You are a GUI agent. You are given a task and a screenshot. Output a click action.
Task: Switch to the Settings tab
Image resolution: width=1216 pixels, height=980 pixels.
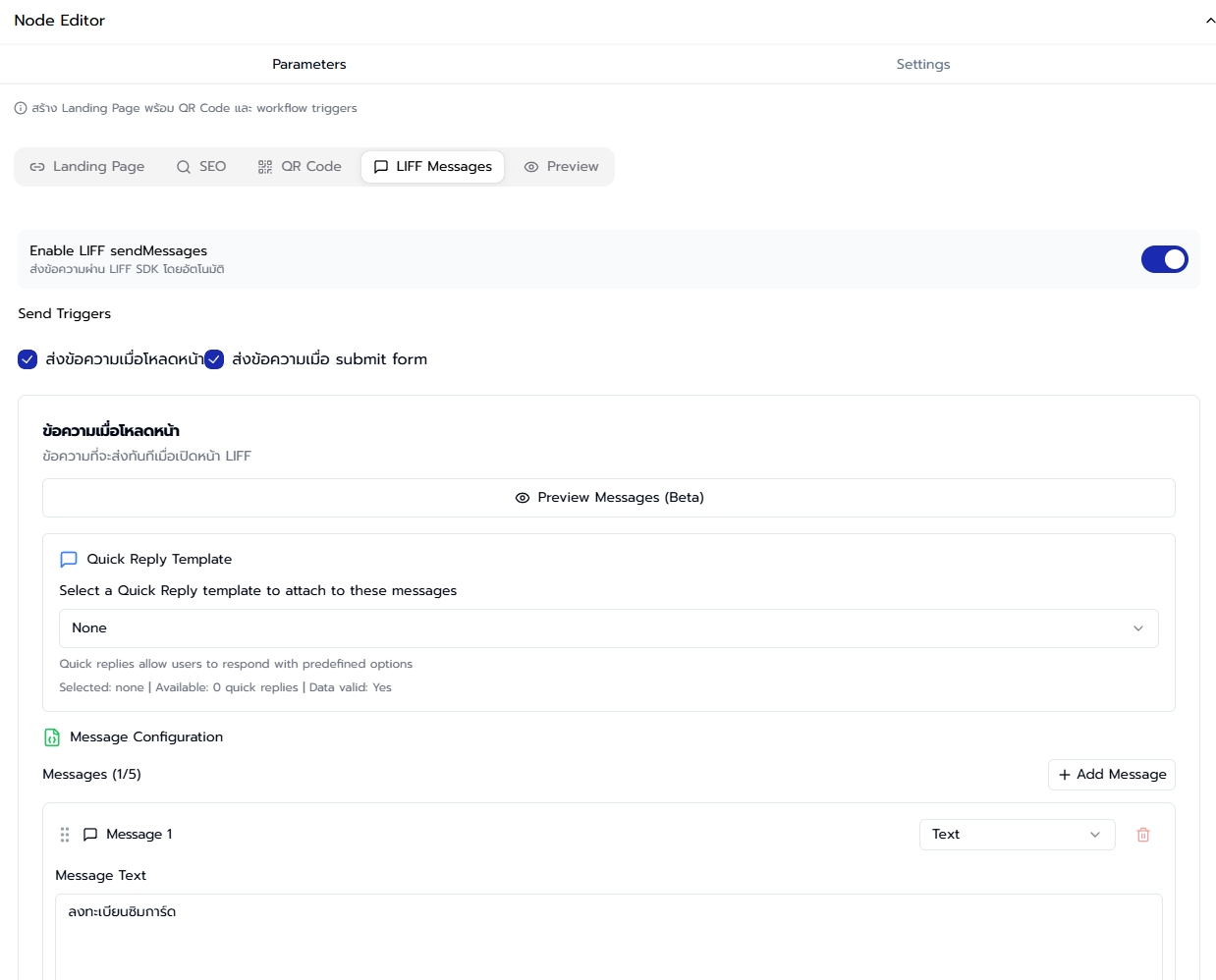(922, 64)
